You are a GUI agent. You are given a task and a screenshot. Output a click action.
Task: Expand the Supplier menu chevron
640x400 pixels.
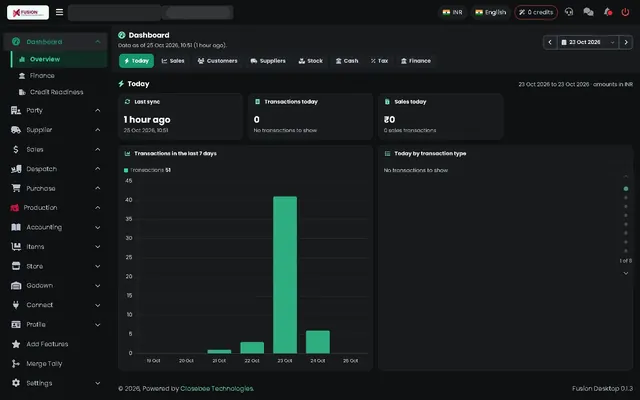click(x=98, y=130)
